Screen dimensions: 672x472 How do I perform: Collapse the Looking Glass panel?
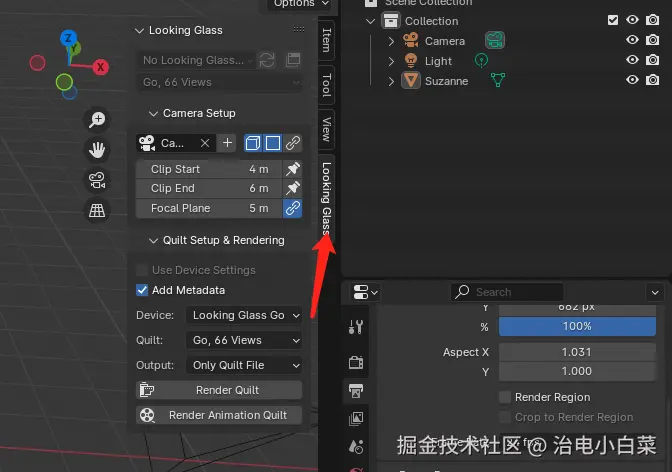point(139,30)
